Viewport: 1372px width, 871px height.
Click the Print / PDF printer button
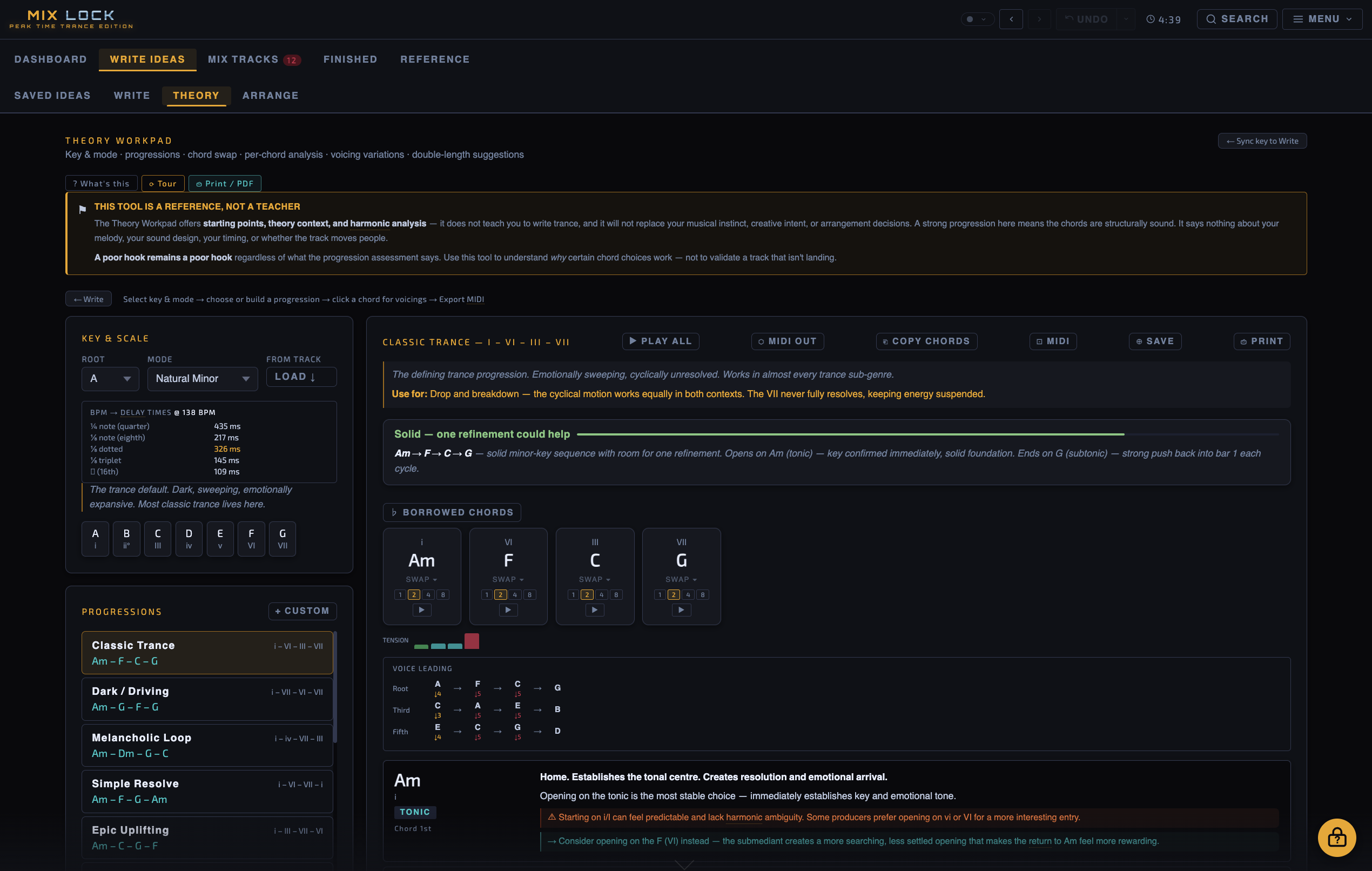tap(225, 184)
